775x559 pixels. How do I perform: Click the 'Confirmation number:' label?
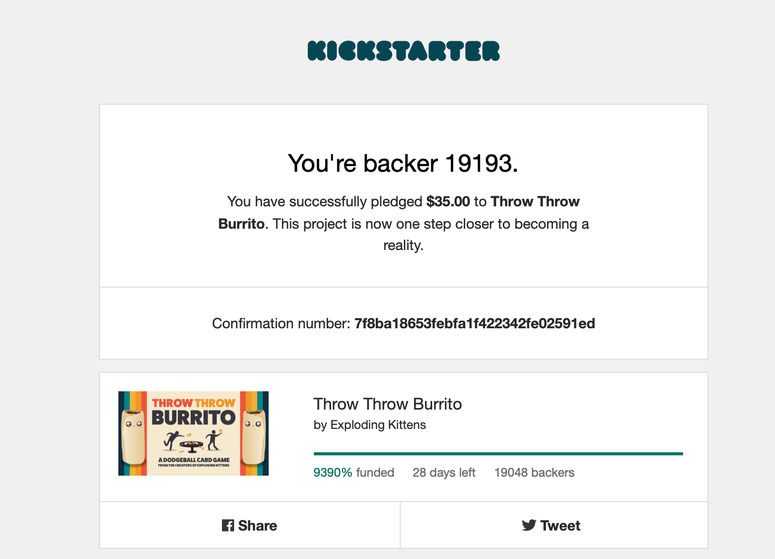tap(281, 323)
